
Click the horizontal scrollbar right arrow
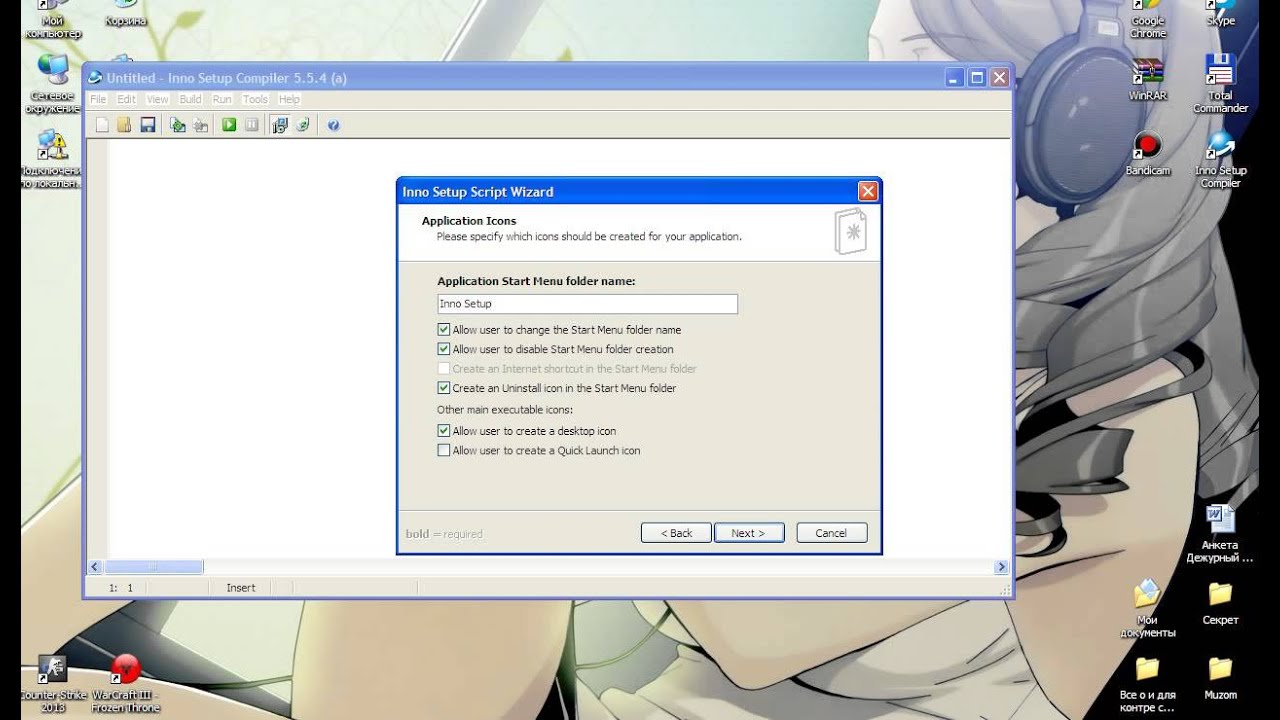click(x=1001, y=567)
